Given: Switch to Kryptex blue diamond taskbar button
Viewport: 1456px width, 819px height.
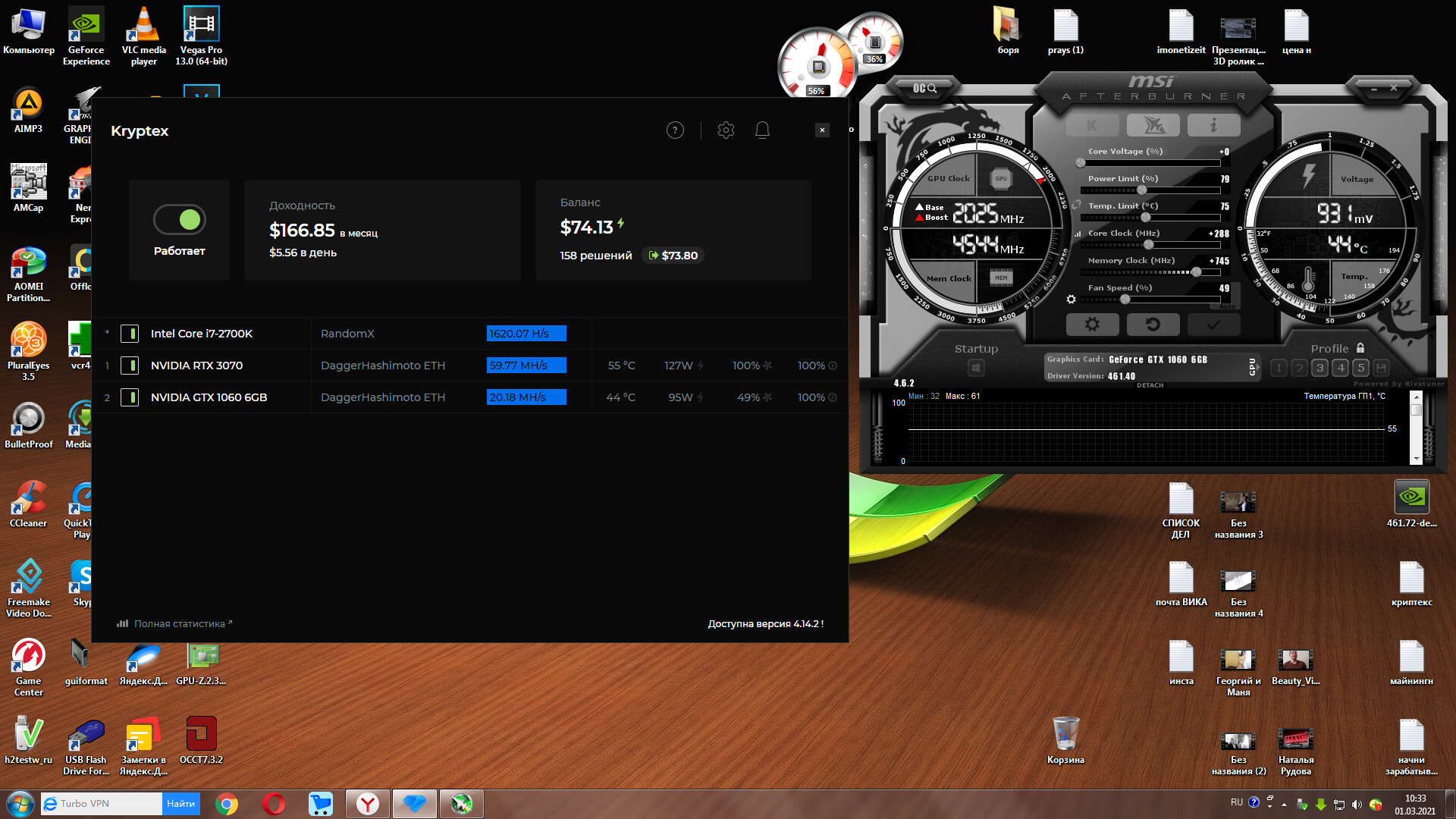Looking at the screenshot, I should pos(414,804).
